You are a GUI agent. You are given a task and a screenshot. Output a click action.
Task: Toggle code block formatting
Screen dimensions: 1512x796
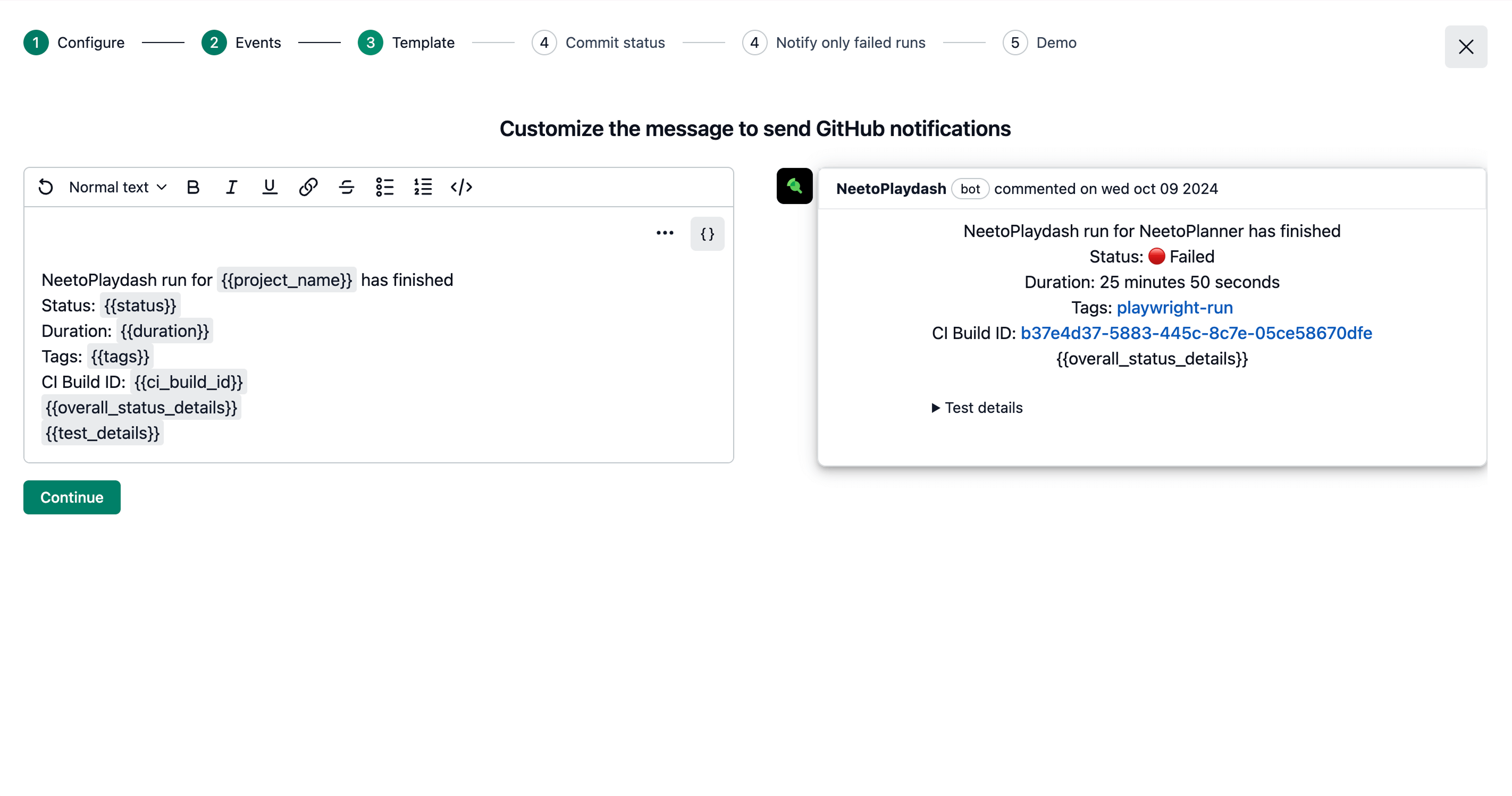click(461, 187)
